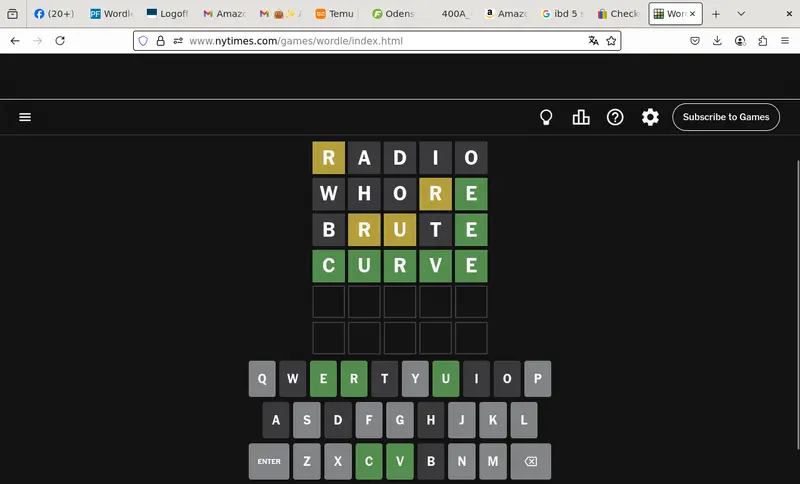Screen dimensions: 800x484
Task: Click the Z key on keyboard
Action: pyautogui.click(x=307, y=461)
